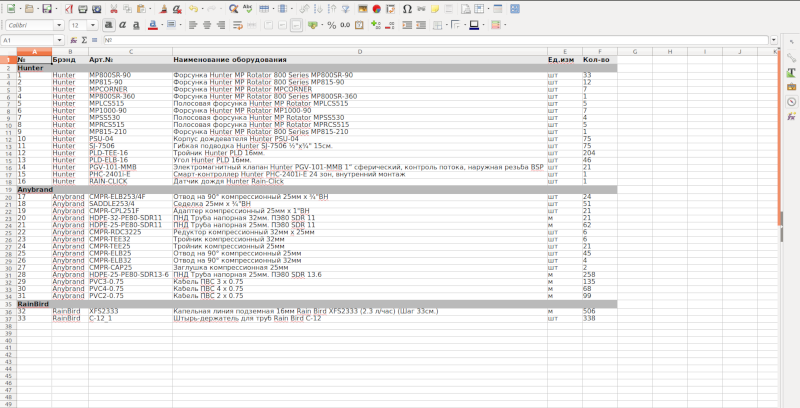Open the Navigator in the sidebar

click(x=791, y=101)
